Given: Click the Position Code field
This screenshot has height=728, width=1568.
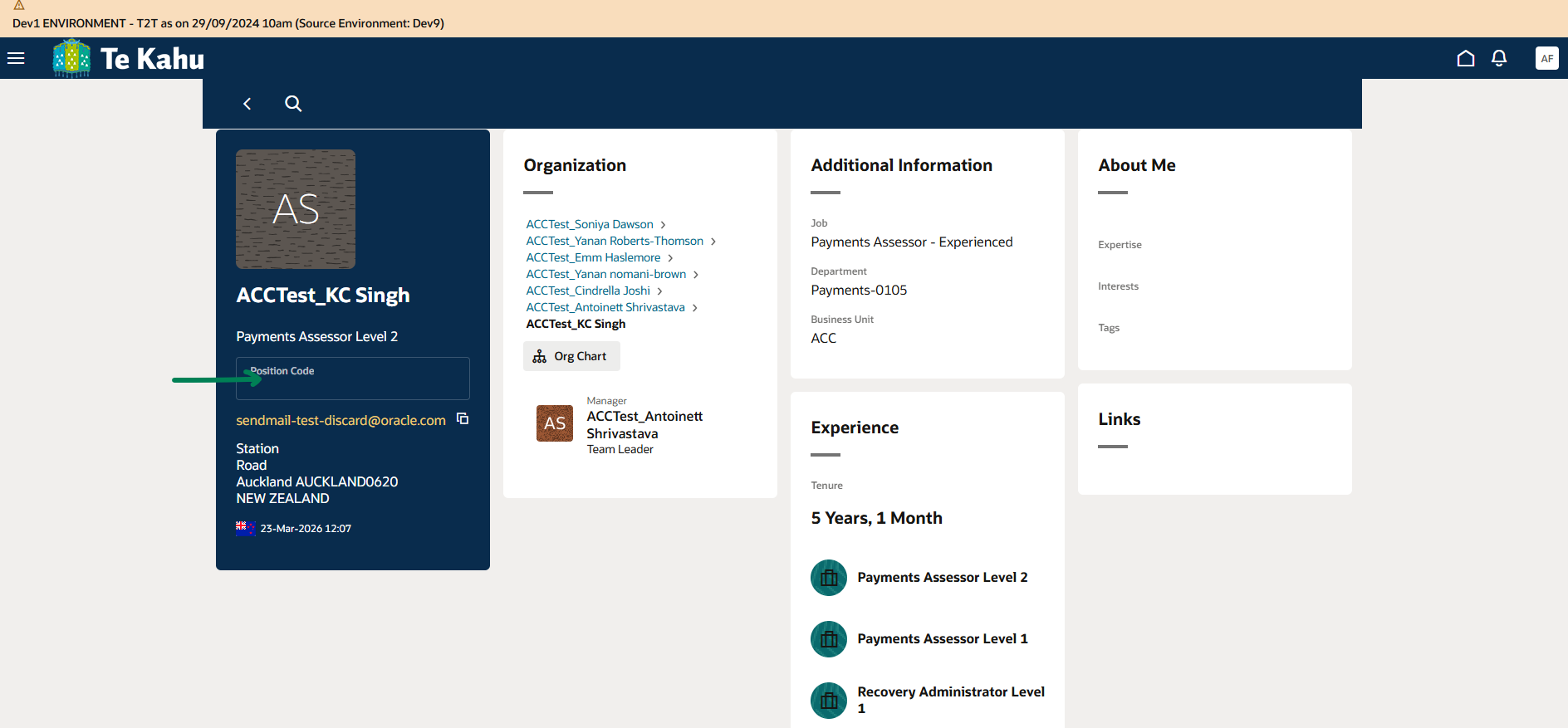Looking at the screenshot, I should click(353, 379).
